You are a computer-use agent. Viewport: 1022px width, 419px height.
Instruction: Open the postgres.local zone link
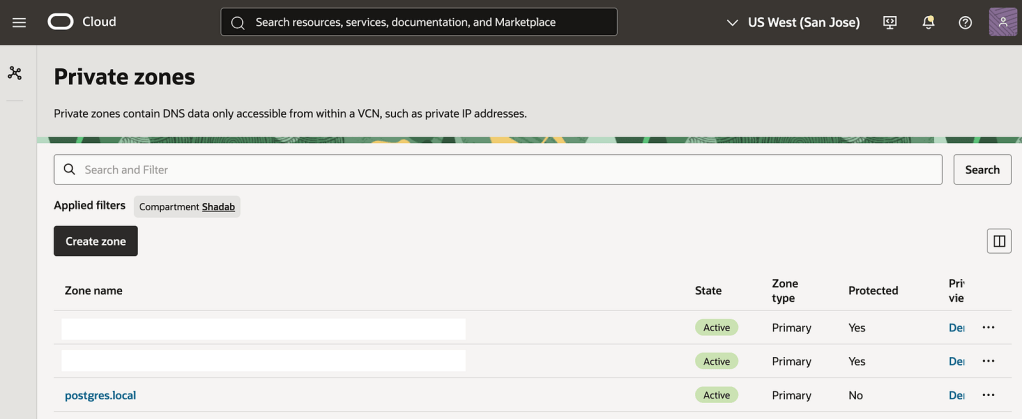click(x=100, y=395)
